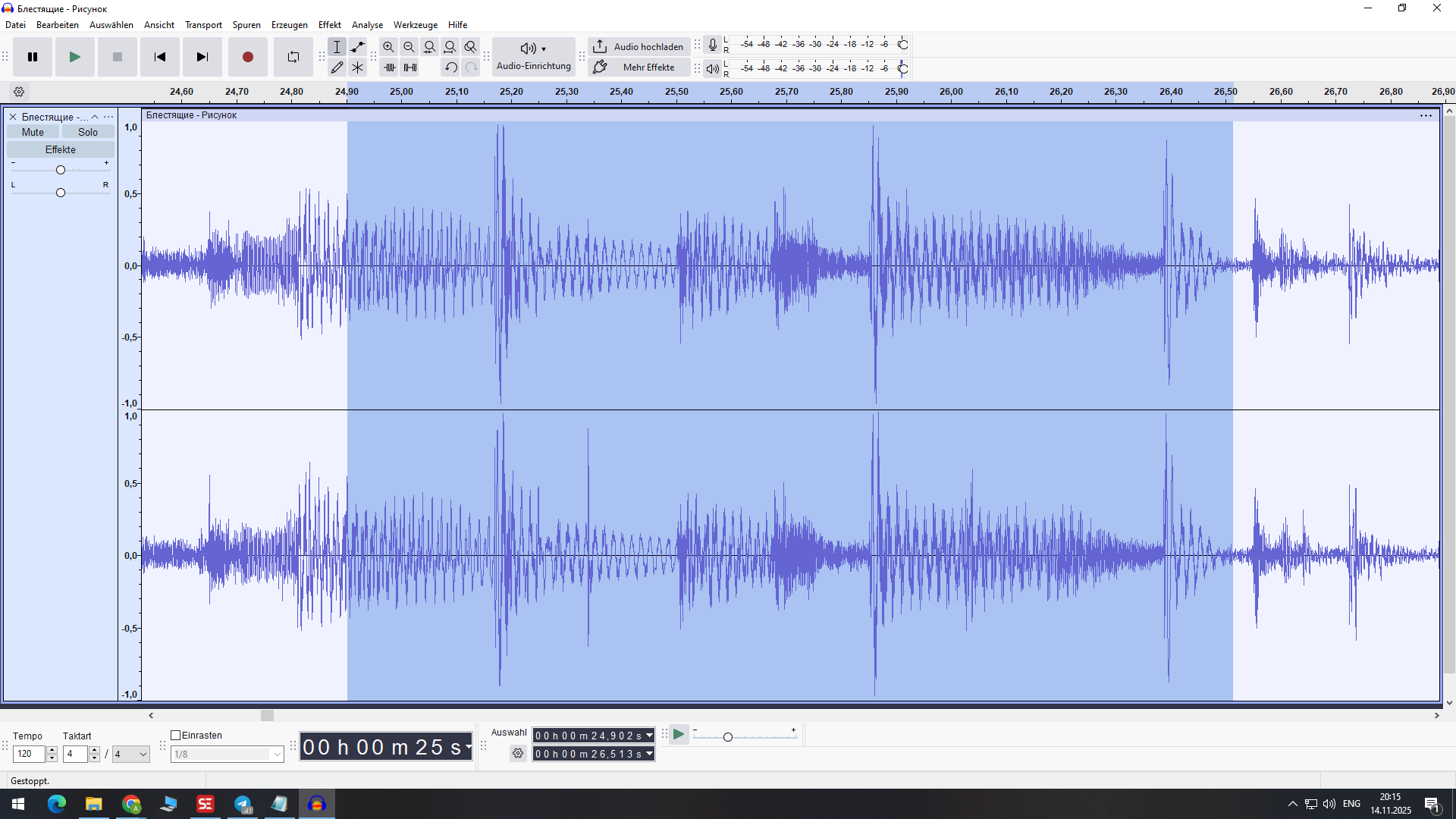Skip to the start of the project

[160, 57]
